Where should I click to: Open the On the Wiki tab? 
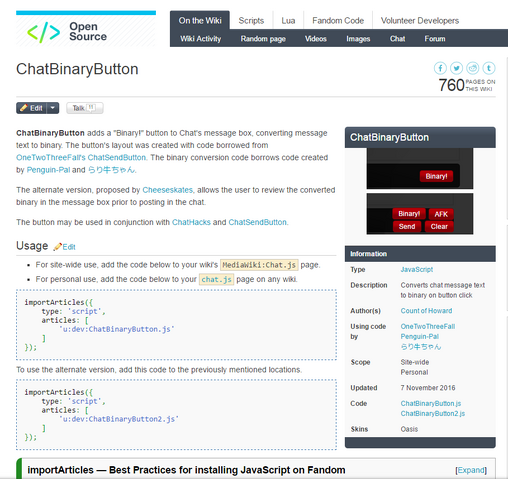click(x=200, y=20)
